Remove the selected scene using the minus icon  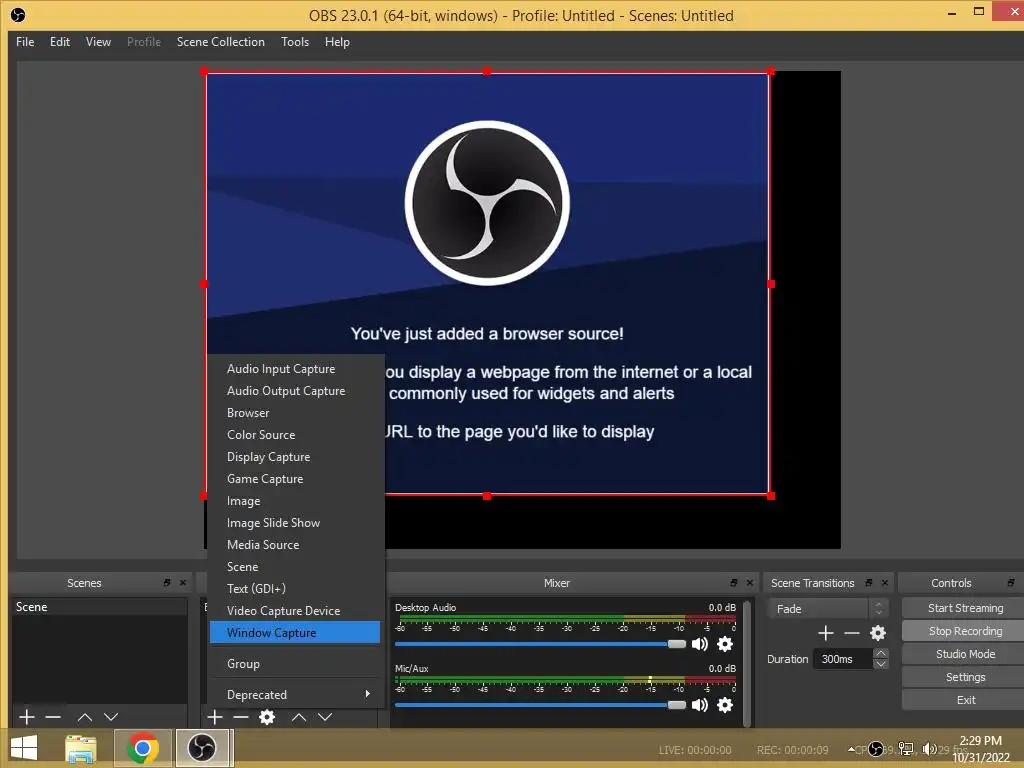pyautogui.click(x=54, y=717)
